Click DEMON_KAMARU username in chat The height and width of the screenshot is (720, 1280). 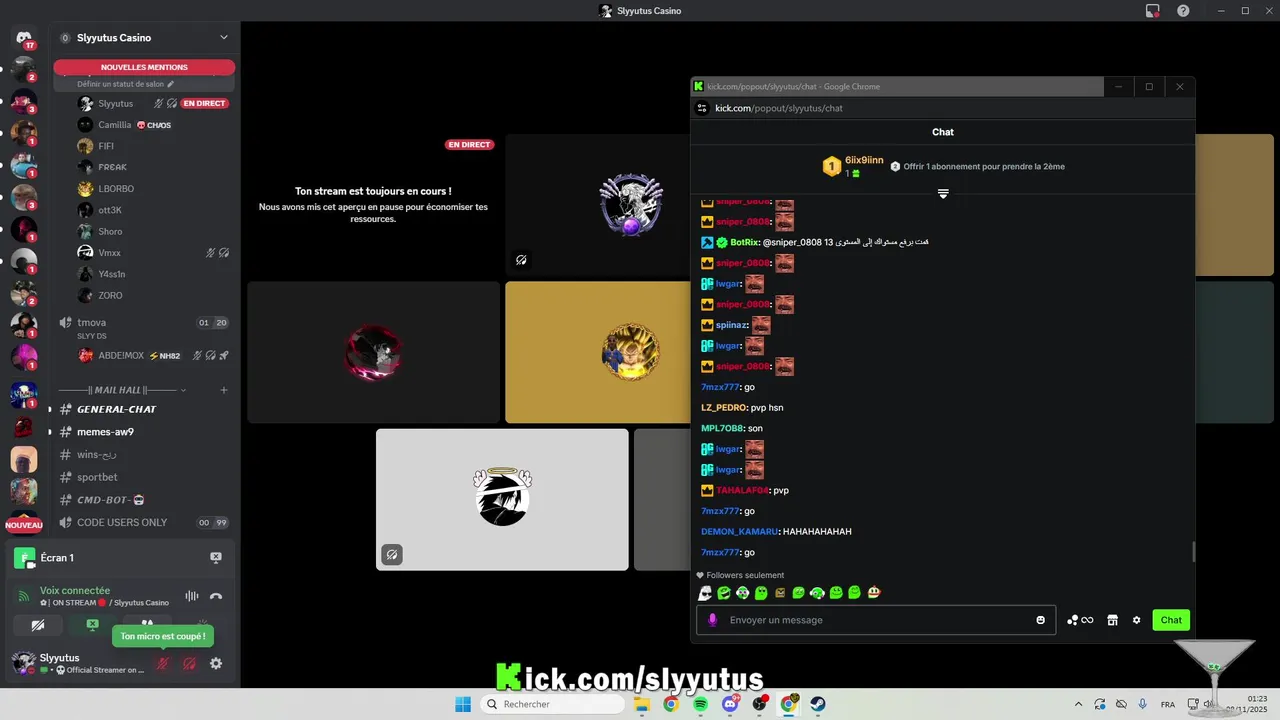739,532
